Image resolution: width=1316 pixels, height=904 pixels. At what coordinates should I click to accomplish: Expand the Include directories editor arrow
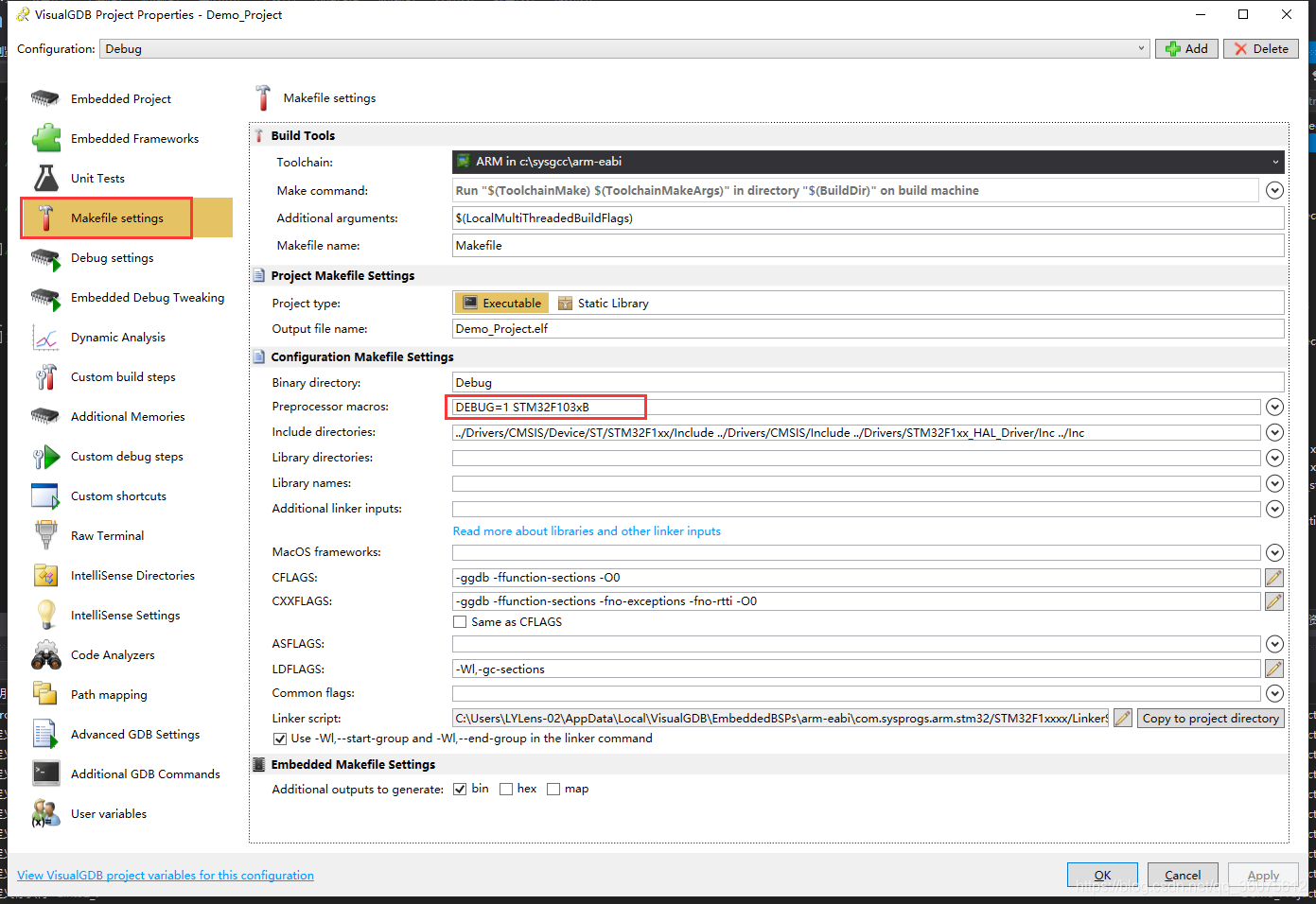click(x=1274, y=433)
